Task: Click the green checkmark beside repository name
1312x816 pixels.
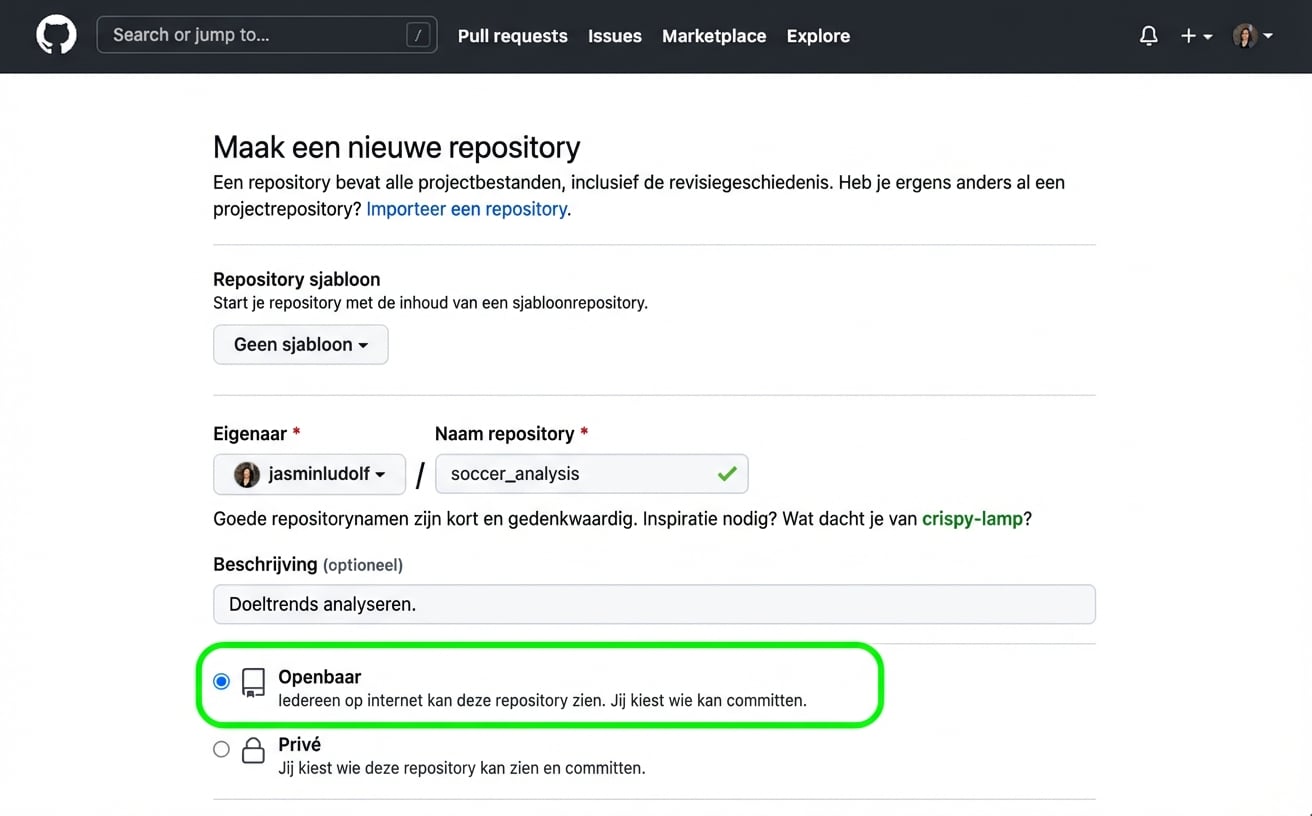Action: tap(728, 473)
